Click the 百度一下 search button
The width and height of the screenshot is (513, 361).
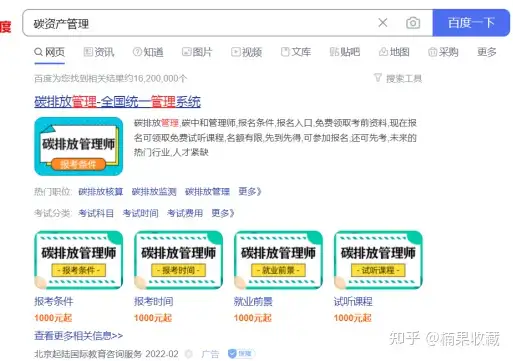pos(471,23)
